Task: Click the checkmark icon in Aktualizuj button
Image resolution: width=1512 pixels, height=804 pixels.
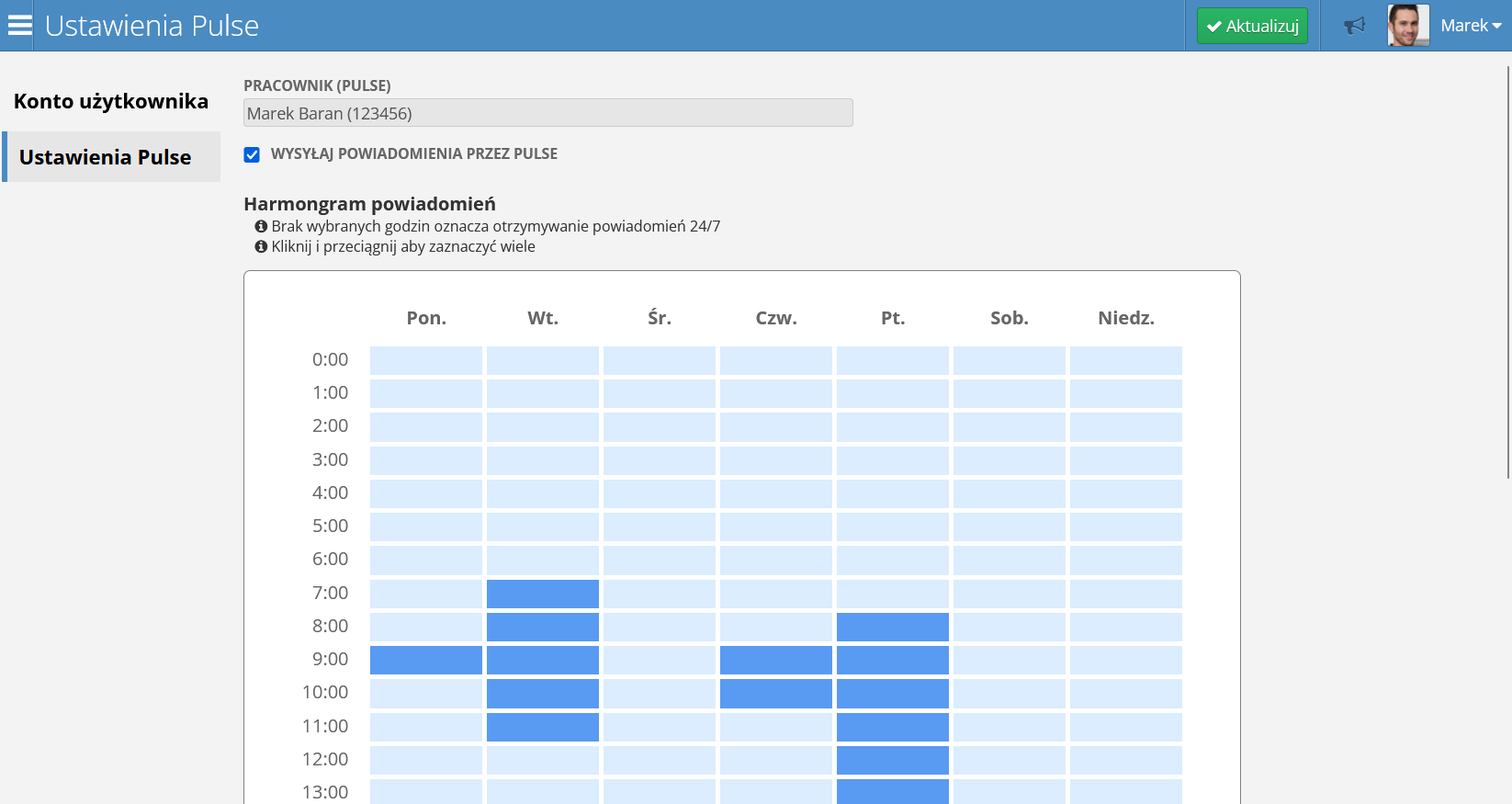Action: tap(1214, 27)
